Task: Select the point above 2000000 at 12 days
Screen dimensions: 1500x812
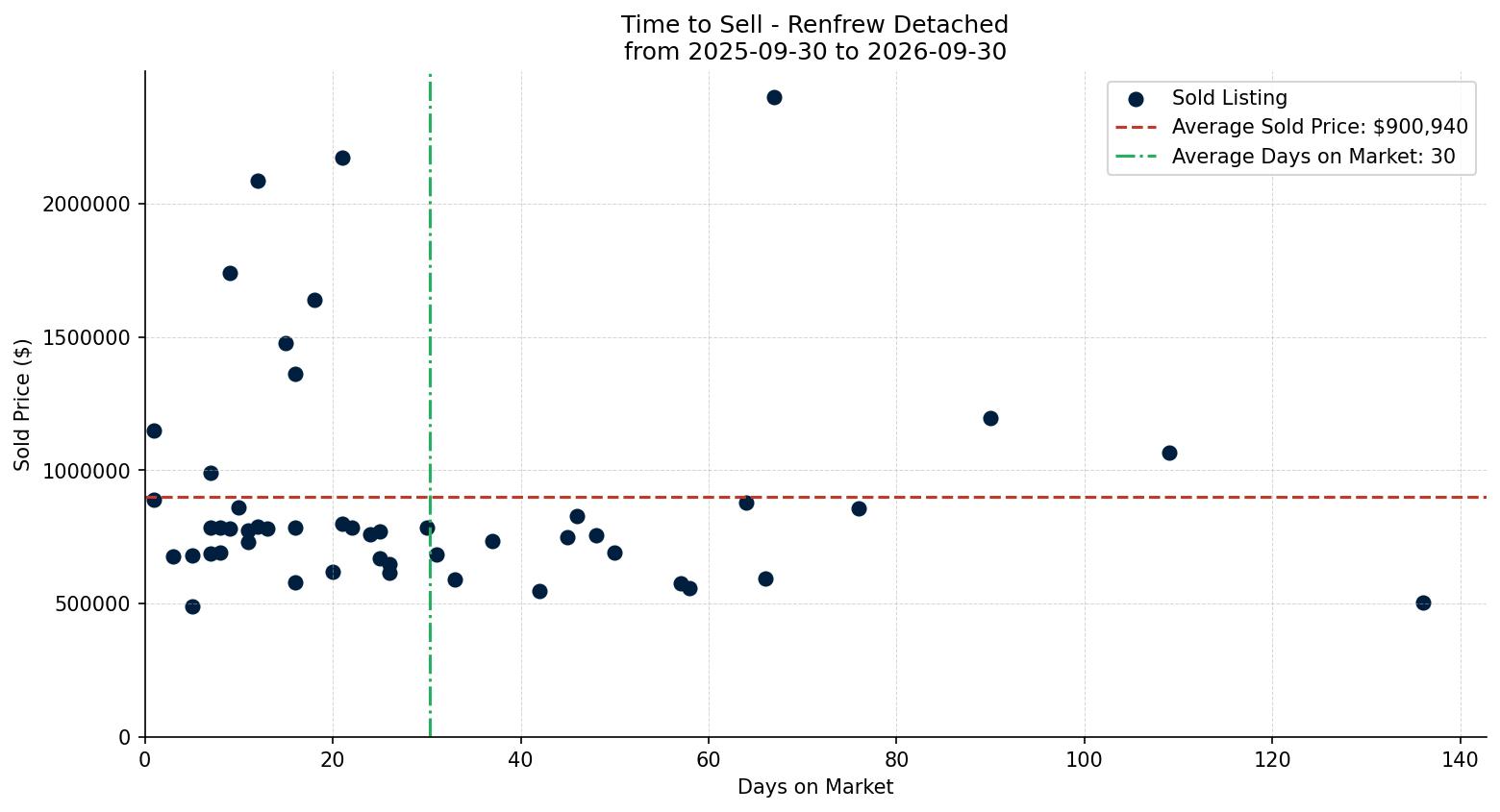Action: (x=258, y=181)
